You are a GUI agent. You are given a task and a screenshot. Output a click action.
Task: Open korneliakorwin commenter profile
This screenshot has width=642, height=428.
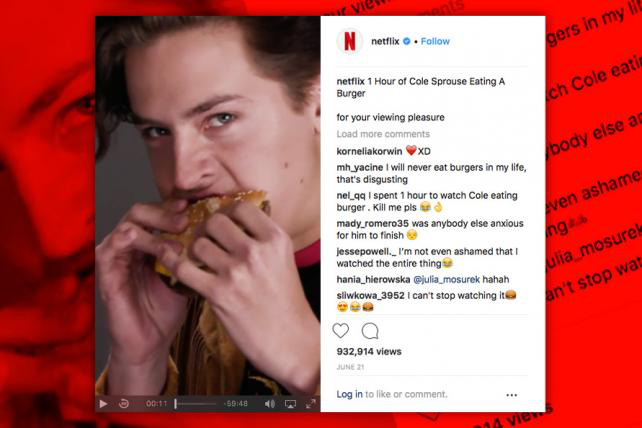coord(369,151)
